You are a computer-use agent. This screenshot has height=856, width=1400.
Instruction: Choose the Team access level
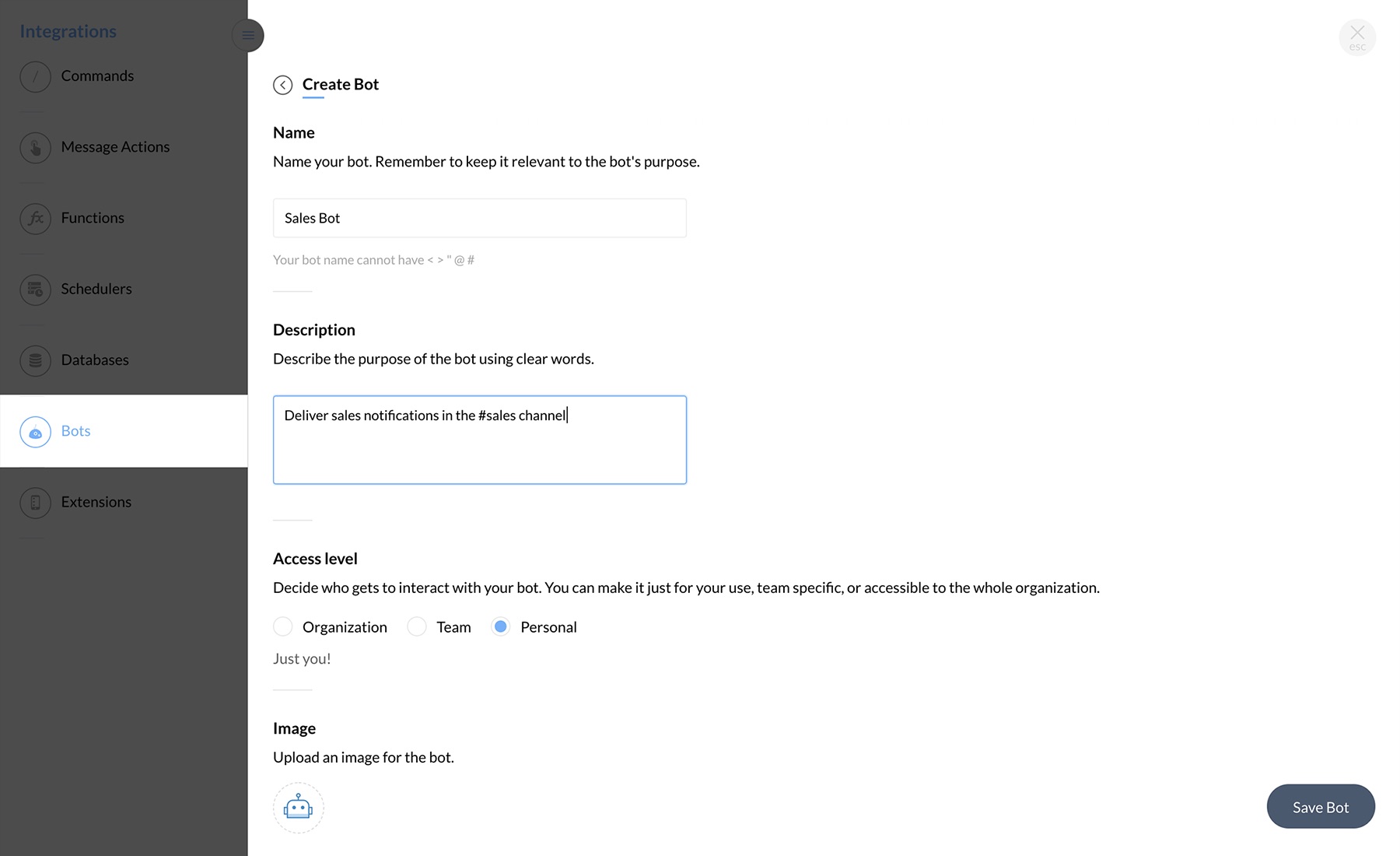click(417, 626)
